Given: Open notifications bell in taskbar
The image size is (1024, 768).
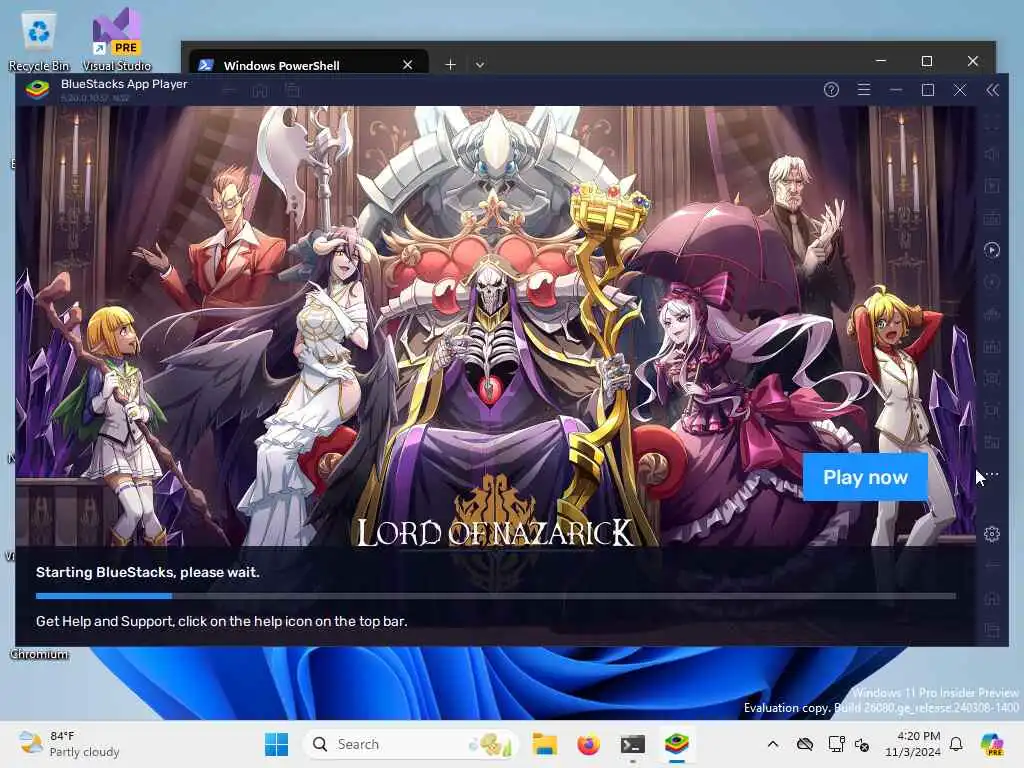Looking at the screenshot, I should [956, 744].
